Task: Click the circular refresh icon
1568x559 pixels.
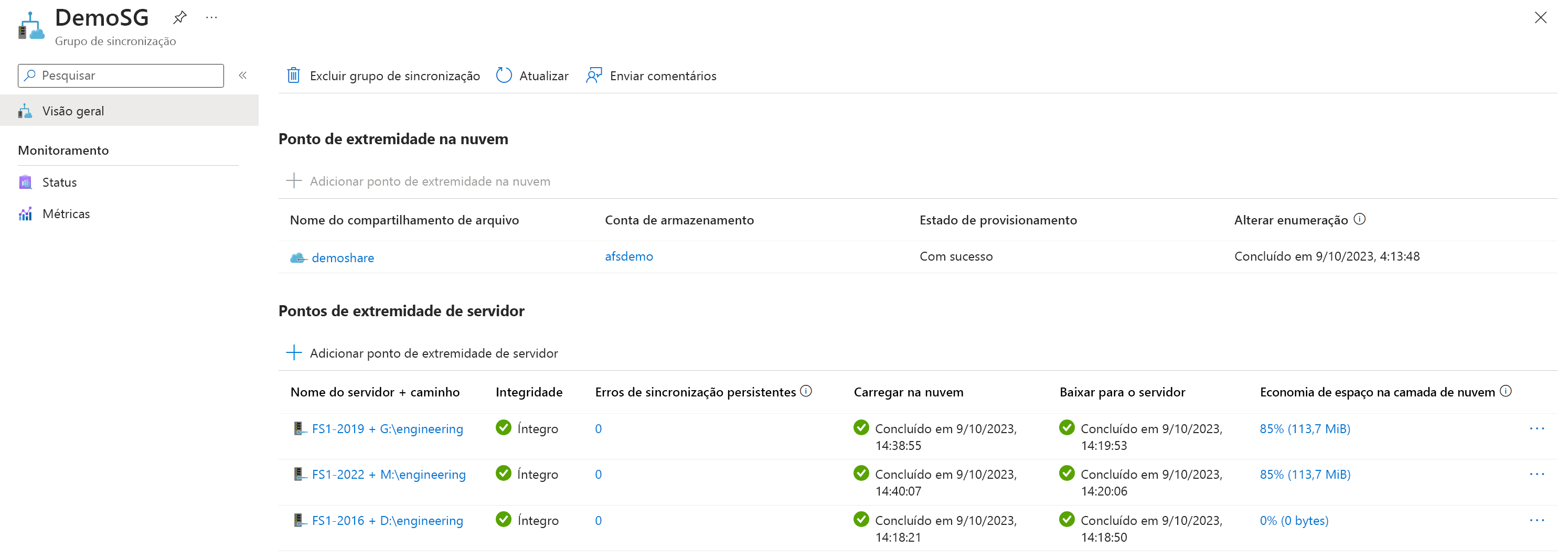Action: (504, 76)
